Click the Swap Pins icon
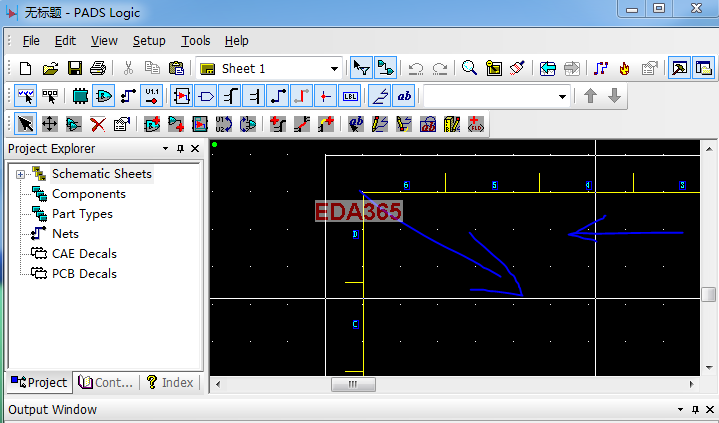719x423 pixels. [x=248, y=124]
